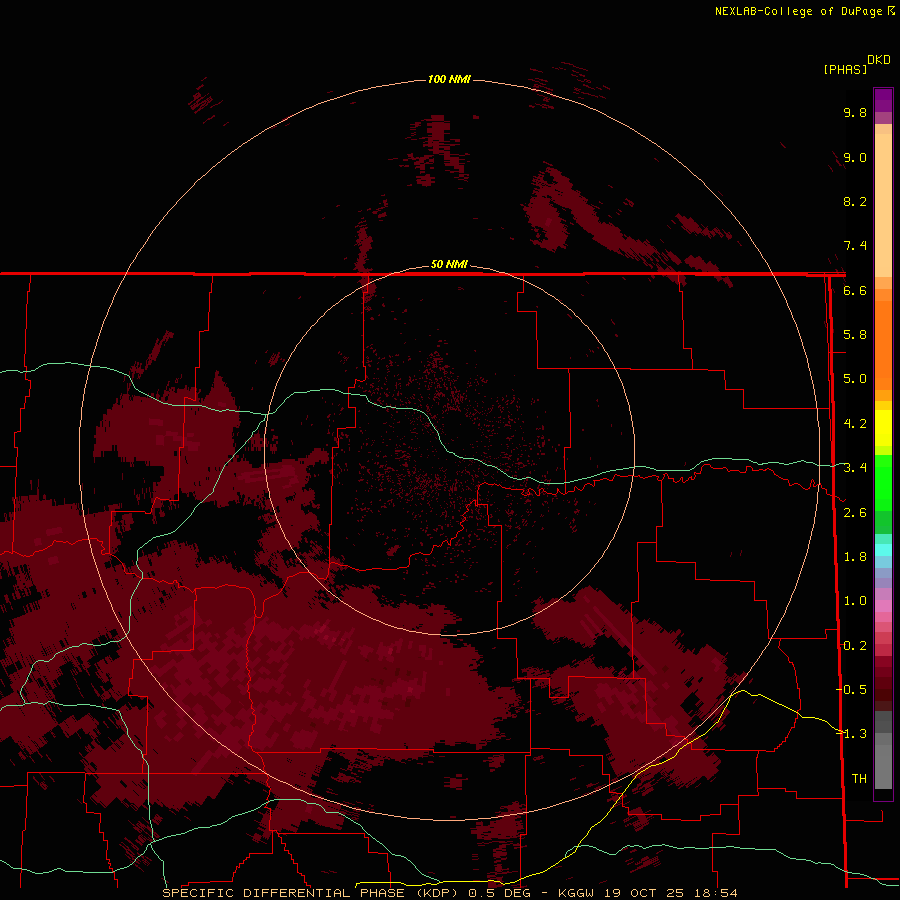Click the DKD label above the color scale

(x=878, y=60)
